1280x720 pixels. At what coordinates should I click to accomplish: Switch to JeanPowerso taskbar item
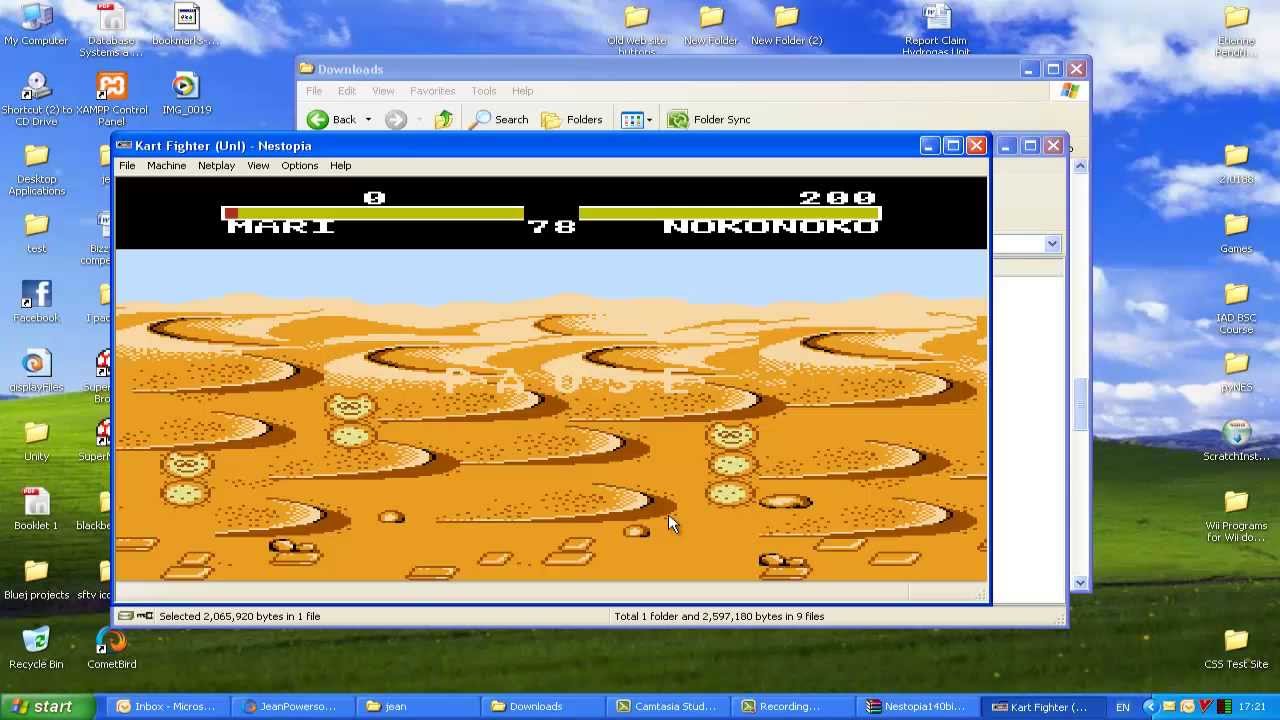(291, 706)
